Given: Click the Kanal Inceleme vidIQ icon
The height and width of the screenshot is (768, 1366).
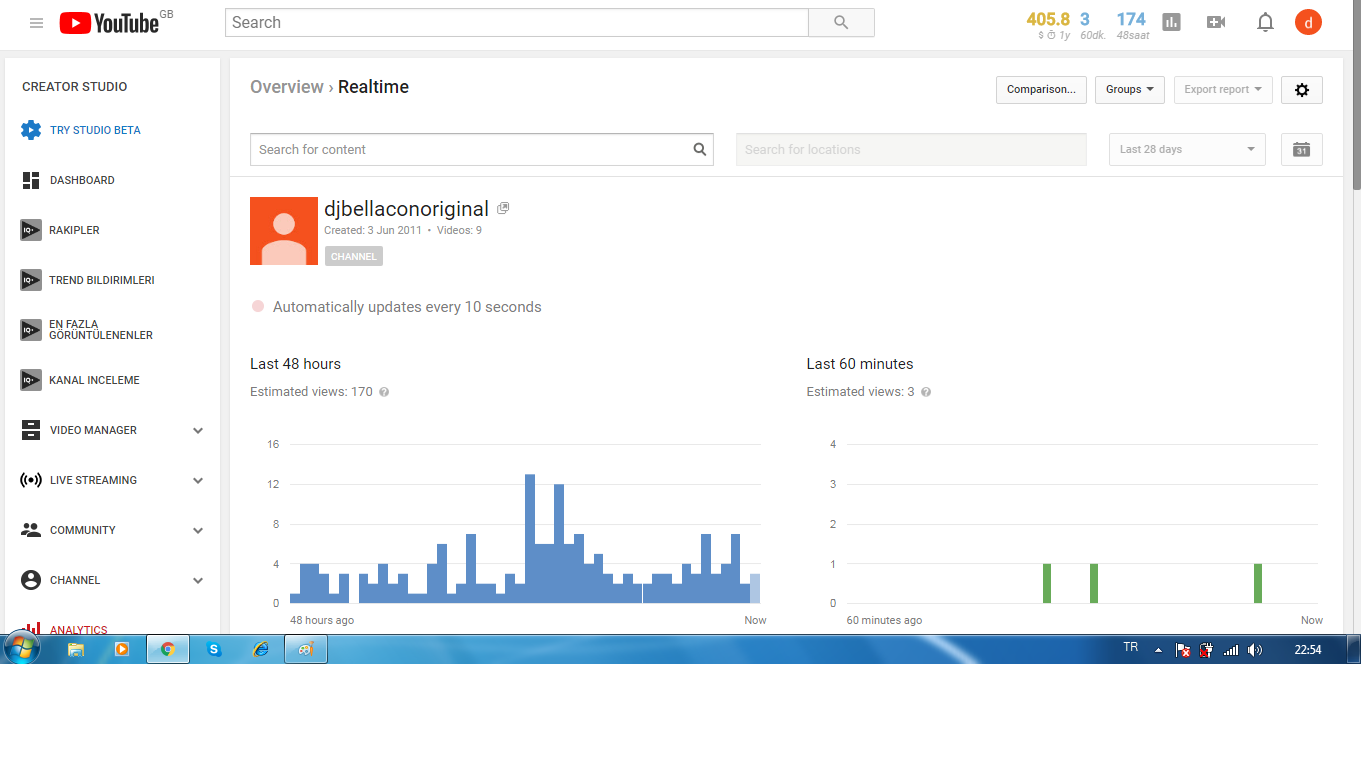Looking at the screenshot, I should pyautogui.click(x=31, y=380).
